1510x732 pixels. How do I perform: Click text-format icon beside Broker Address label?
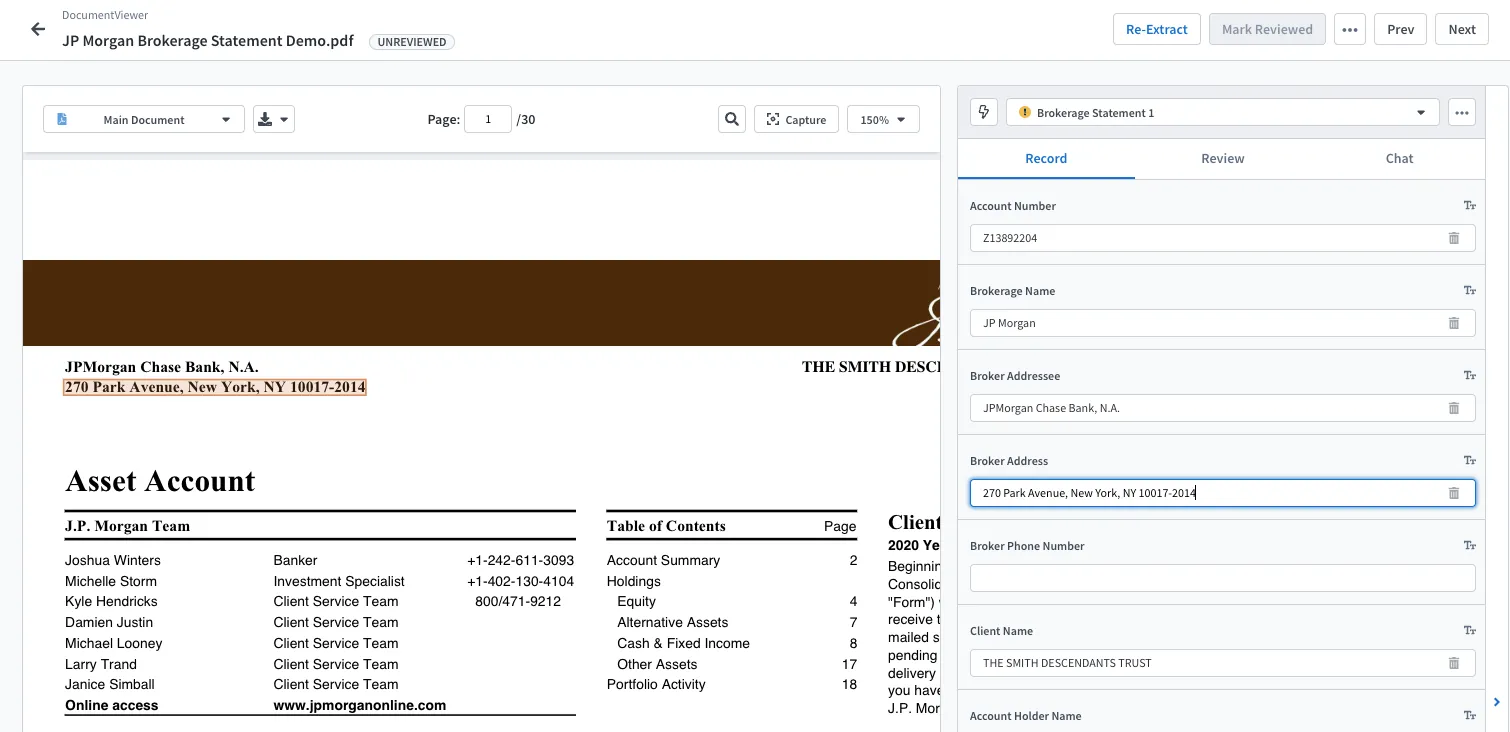(x=1469, y=461)
